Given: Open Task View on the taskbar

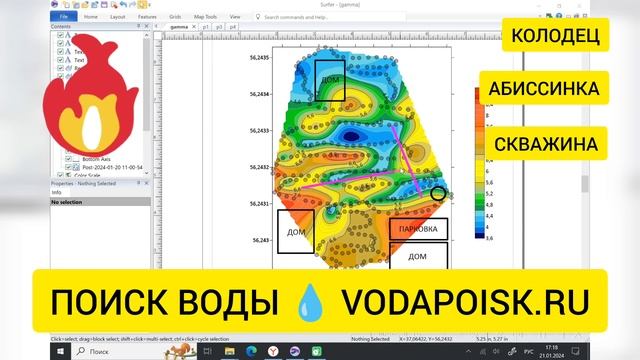Looking at the screenshot, I should click(207, 351).
